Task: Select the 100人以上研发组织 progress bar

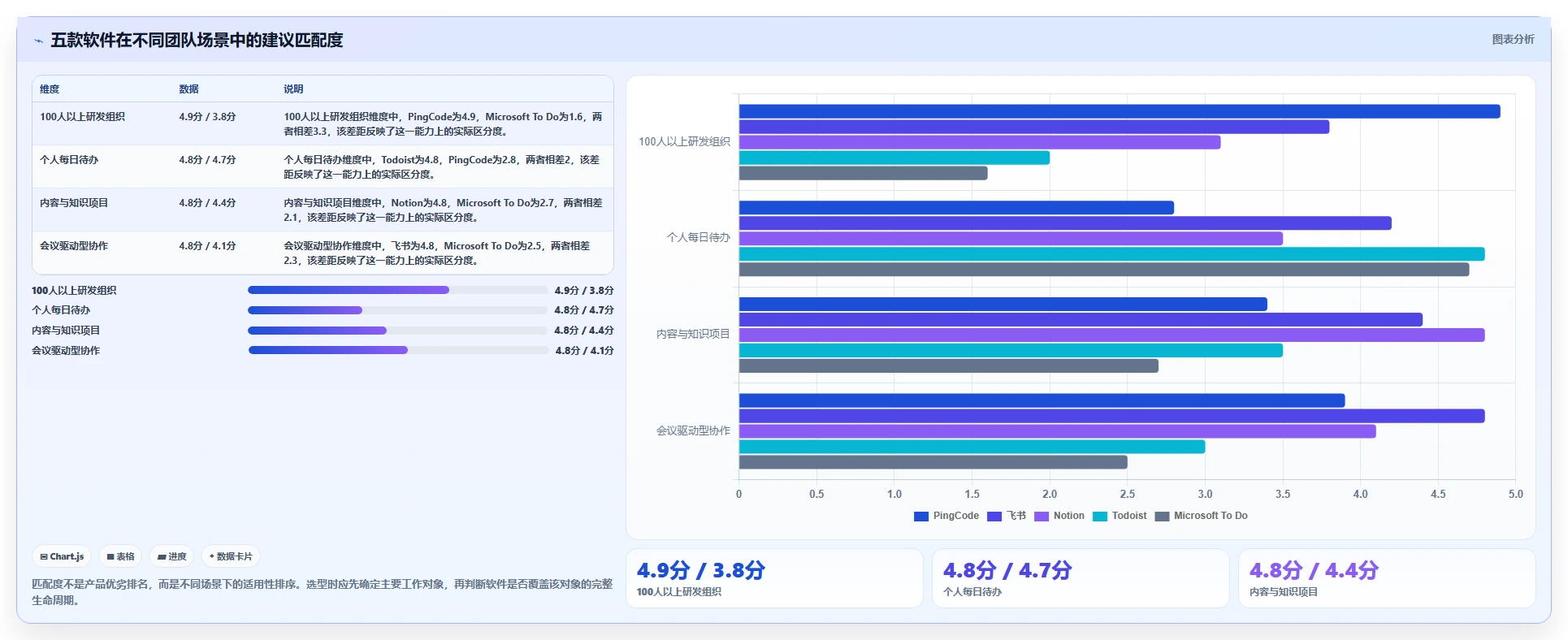Action: coord(398,290)
